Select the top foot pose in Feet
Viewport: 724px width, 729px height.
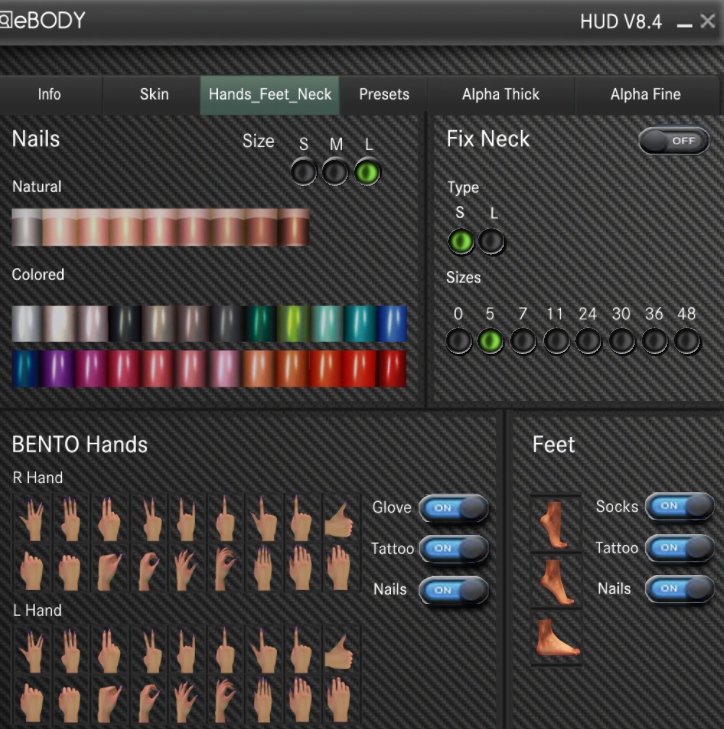coord(555,523)
